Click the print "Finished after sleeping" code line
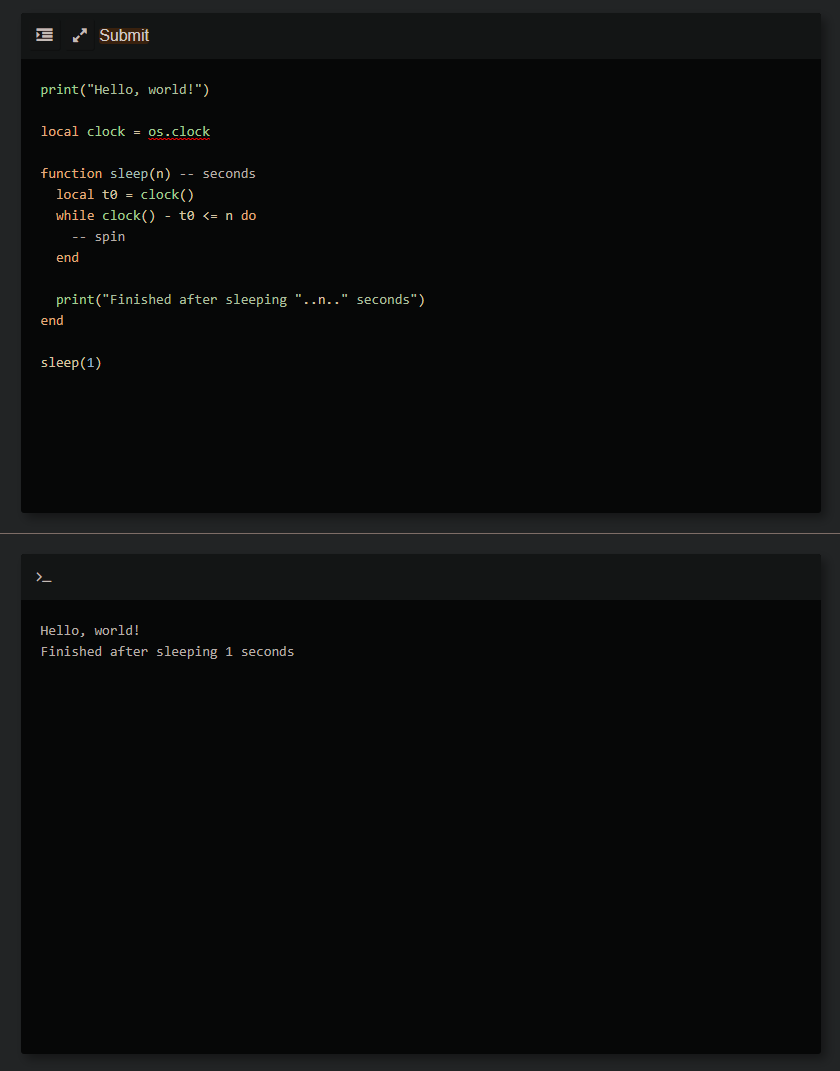This screenshot has height=1071, width=840. click(240, 300)
